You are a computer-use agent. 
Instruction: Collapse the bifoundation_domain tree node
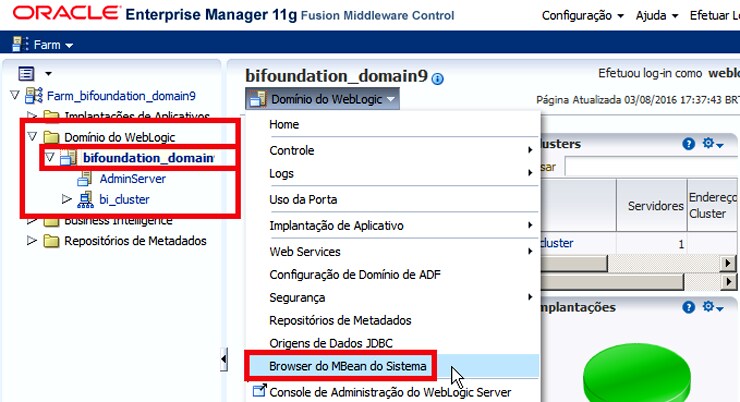point(50,157)
